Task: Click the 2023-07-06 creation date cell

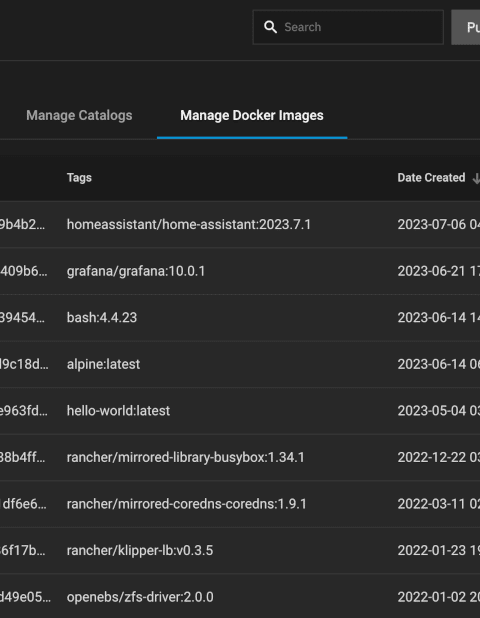Action: (x=439, y=225)
